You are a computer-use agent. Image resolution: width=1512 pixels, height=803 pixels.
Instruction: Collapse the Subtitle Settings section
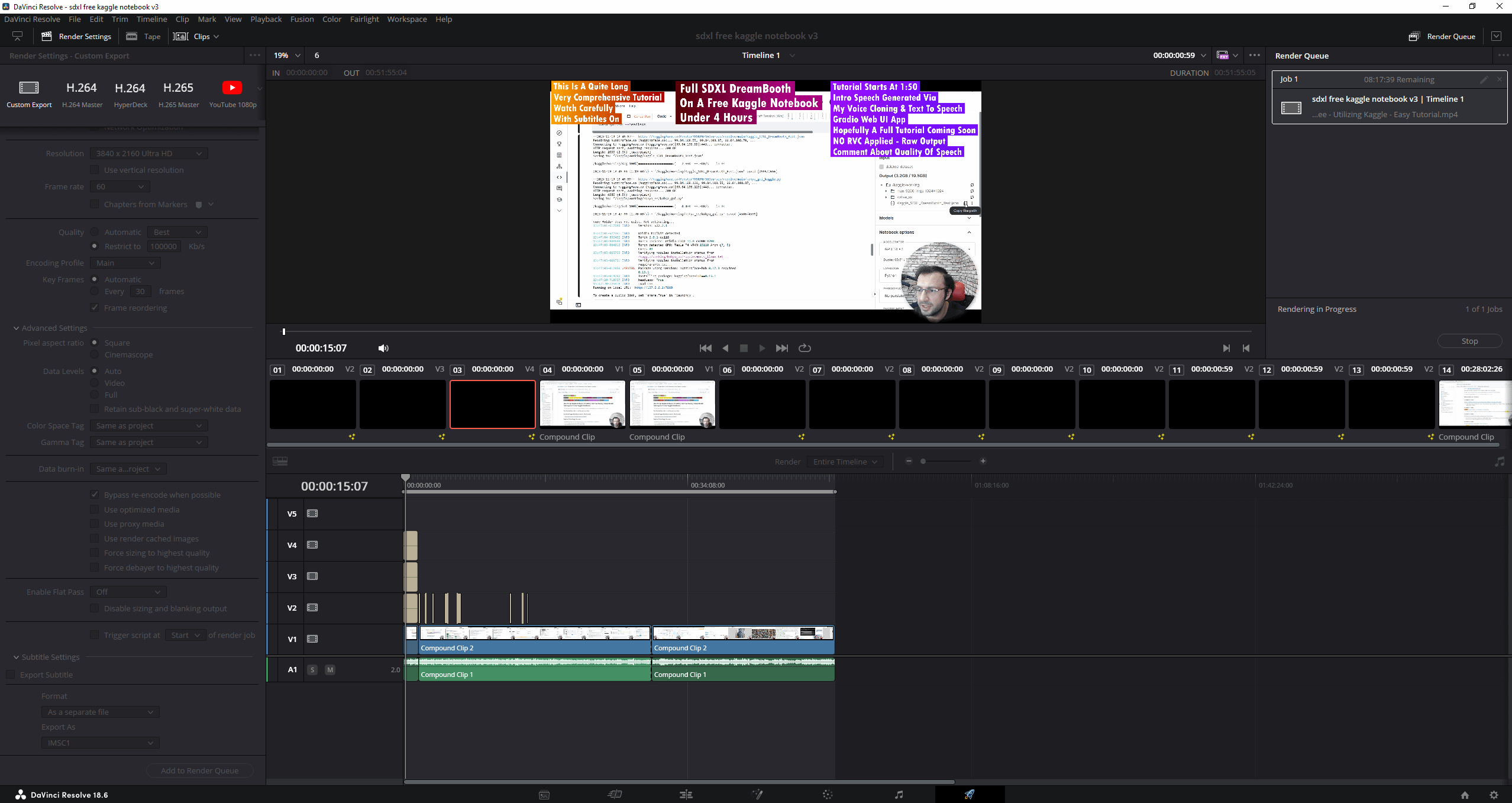(16, 657)
